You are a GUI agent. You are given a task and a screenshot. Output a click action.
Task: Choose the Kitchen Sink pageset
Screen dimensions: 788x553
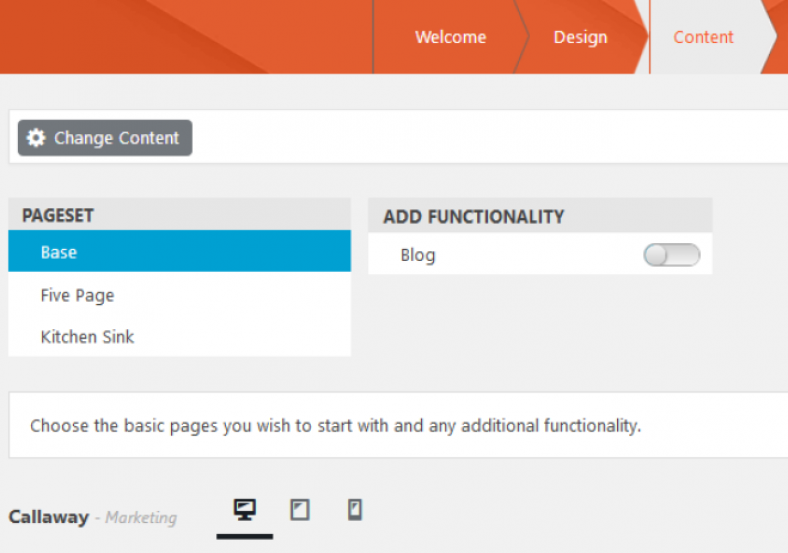pyautogui.click(x=179, y=336)
